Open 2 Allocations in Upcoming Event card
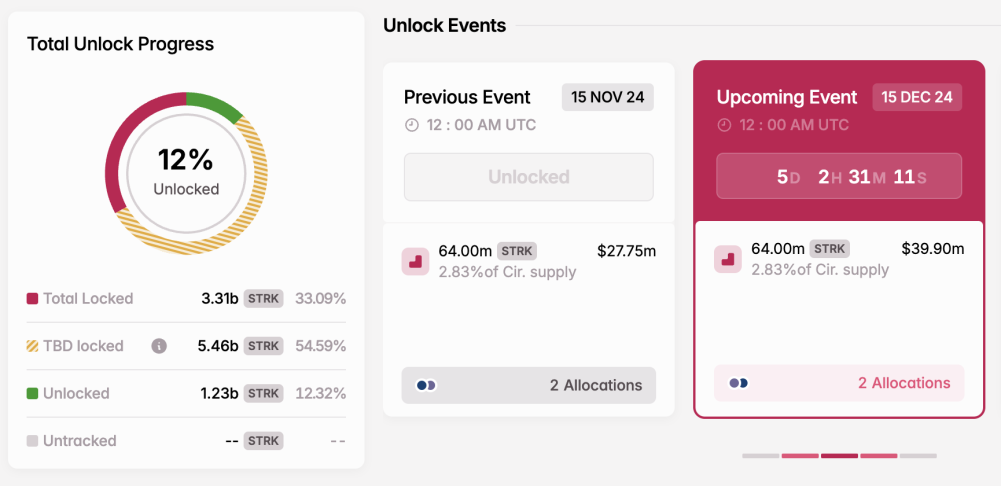The height and width of the screenshot is (486, 1001). (839, 383)
